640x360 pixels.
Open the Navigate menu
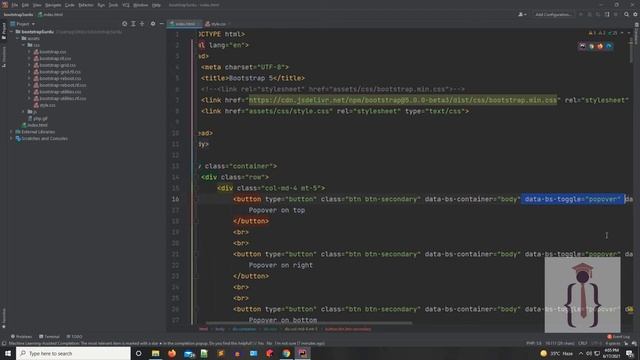pos(53,5)
